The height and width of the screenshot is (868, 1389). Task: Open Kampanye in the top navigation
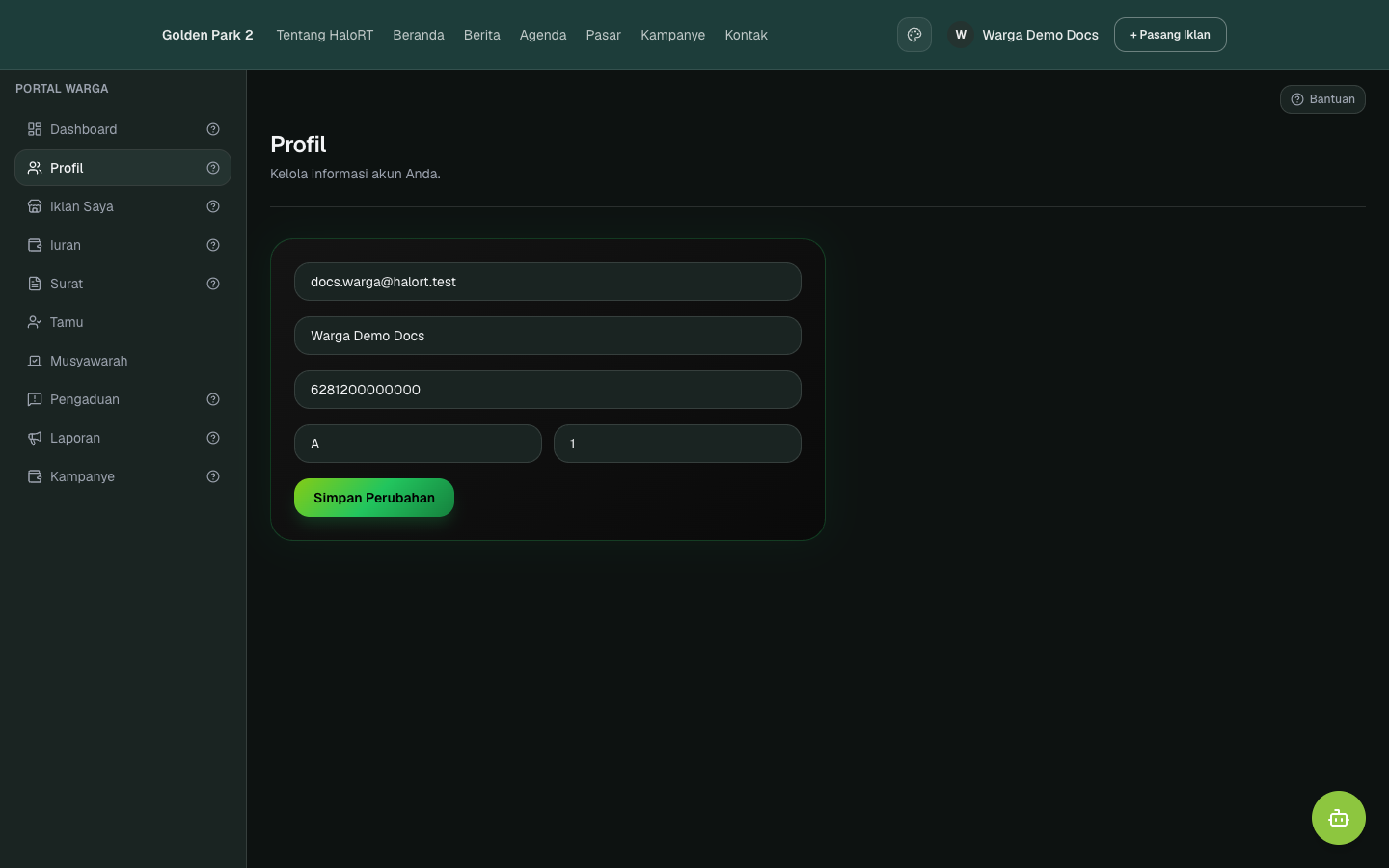coord(673,35)
